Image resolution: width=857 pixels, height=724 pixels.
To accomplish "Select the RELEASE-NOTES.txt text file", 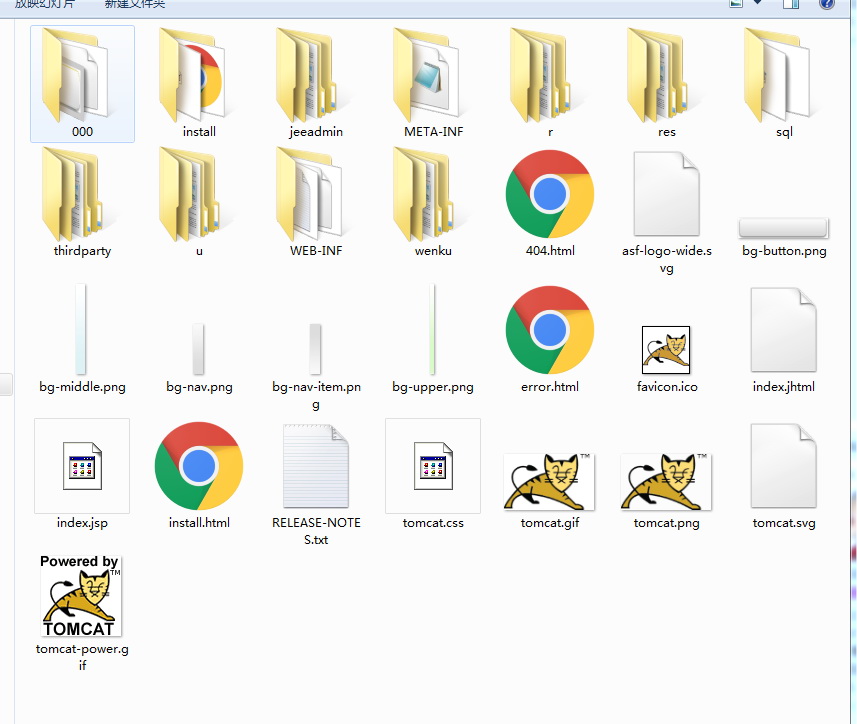I will [x=316, y=483].
